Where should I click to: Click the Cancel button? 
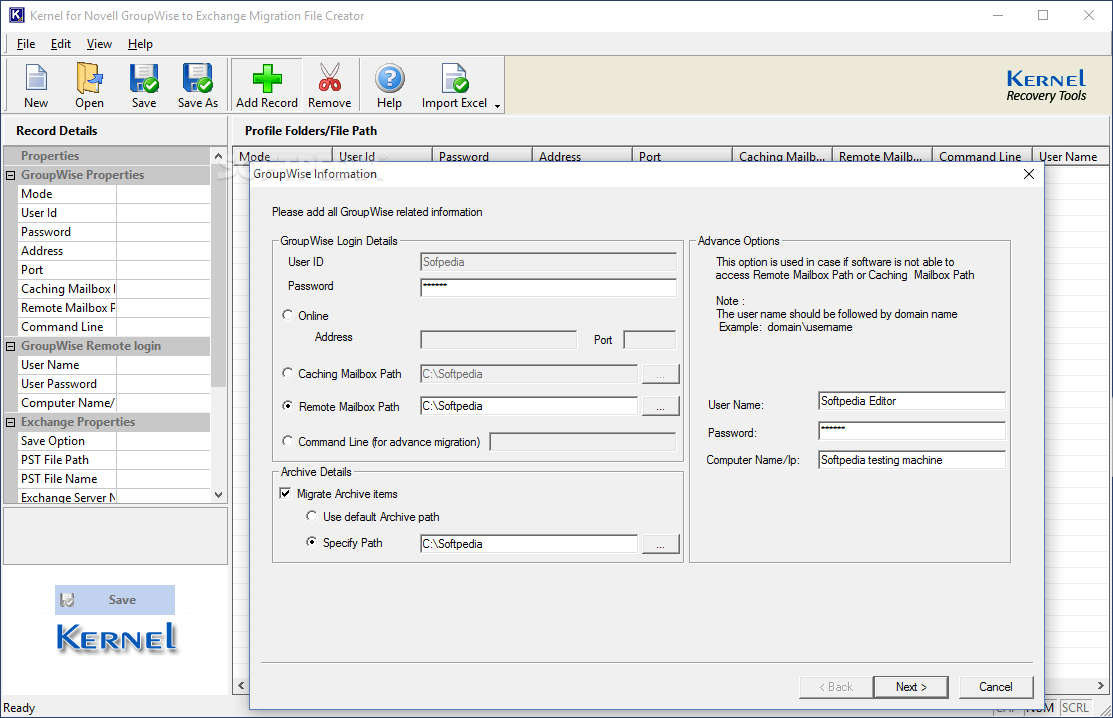point(995,687)
